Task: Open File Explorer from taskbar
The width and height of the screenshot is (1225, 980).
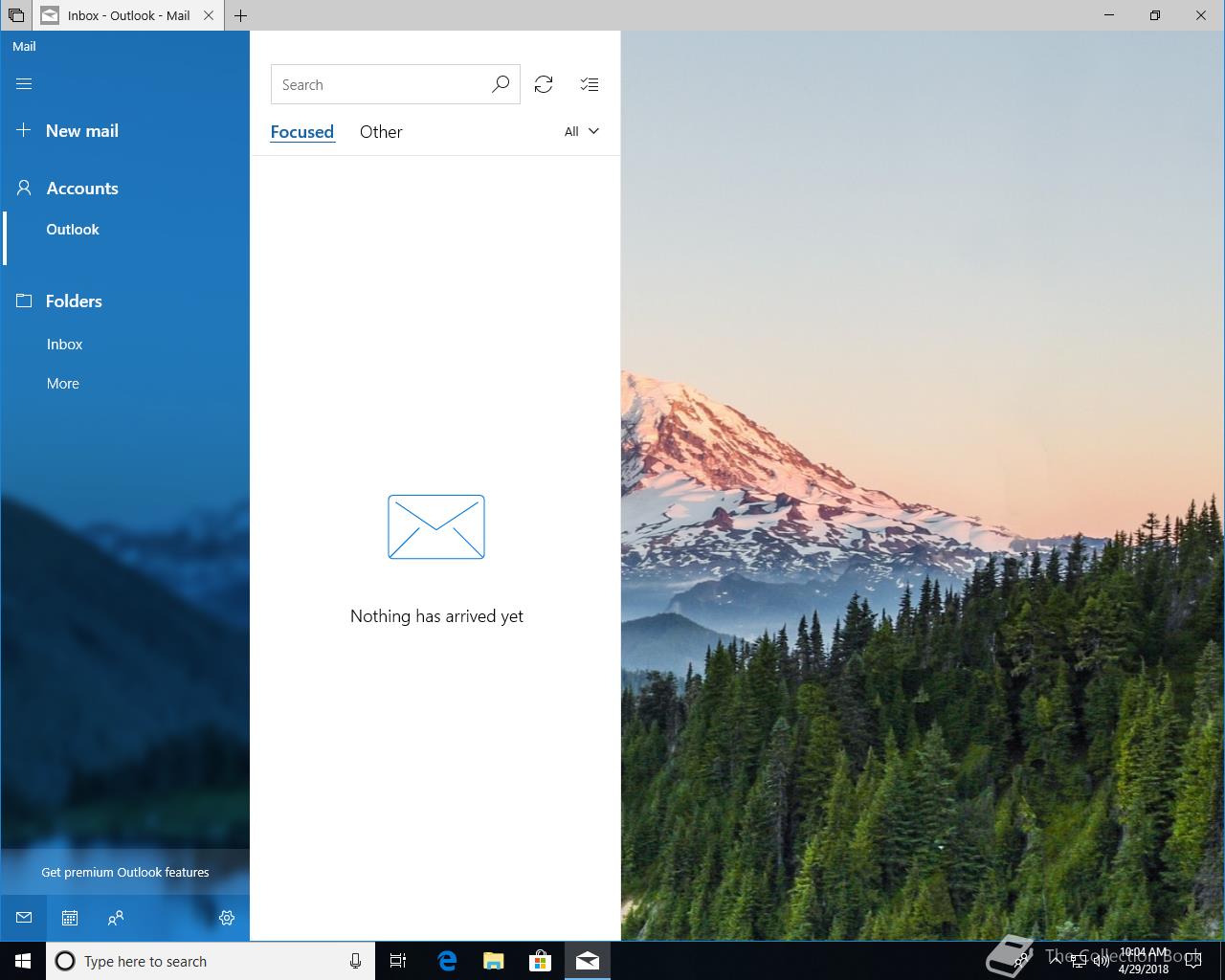Action: [494, 961]
